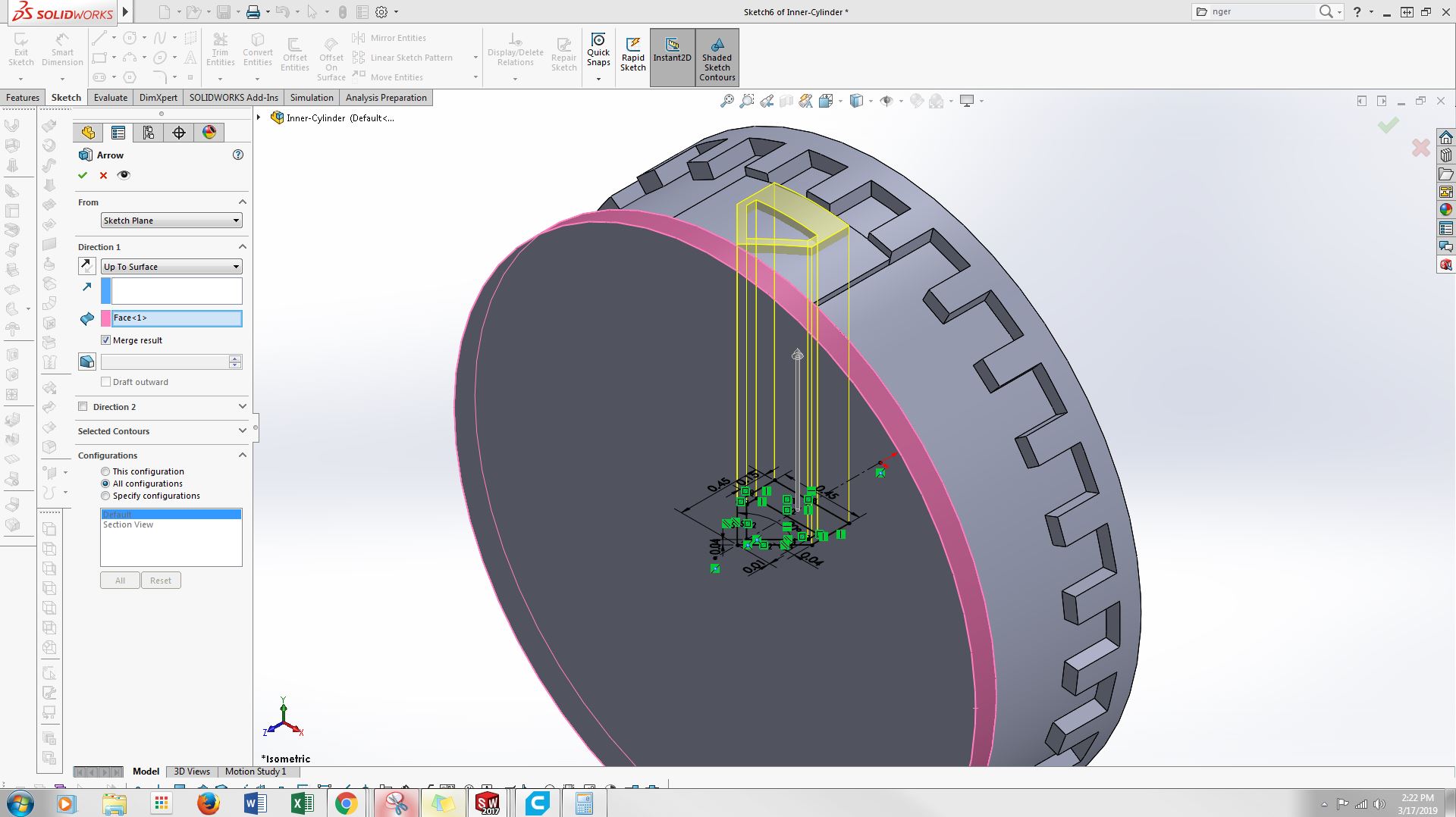Toggle the detailed preview eye icon
The height and width of the screenshot is (817, 1456).
point(124,175)
